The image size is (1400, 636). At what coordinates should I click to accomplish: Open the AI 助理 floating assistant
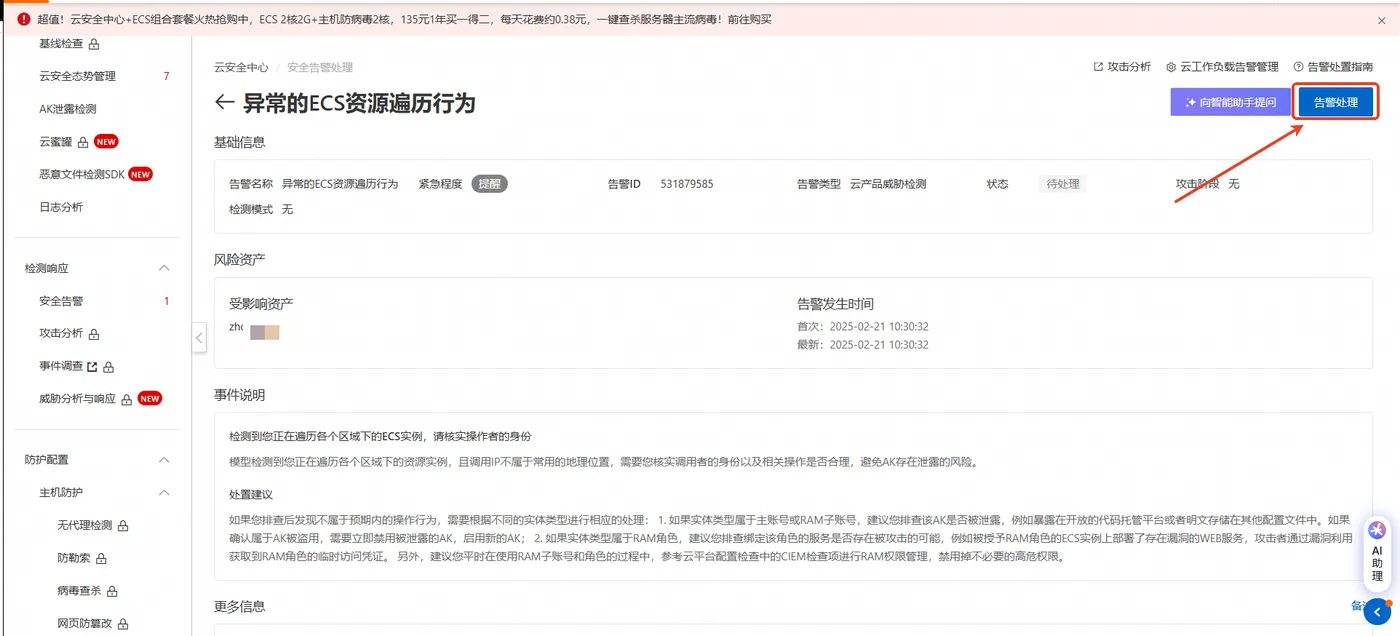click(1377, 555)
